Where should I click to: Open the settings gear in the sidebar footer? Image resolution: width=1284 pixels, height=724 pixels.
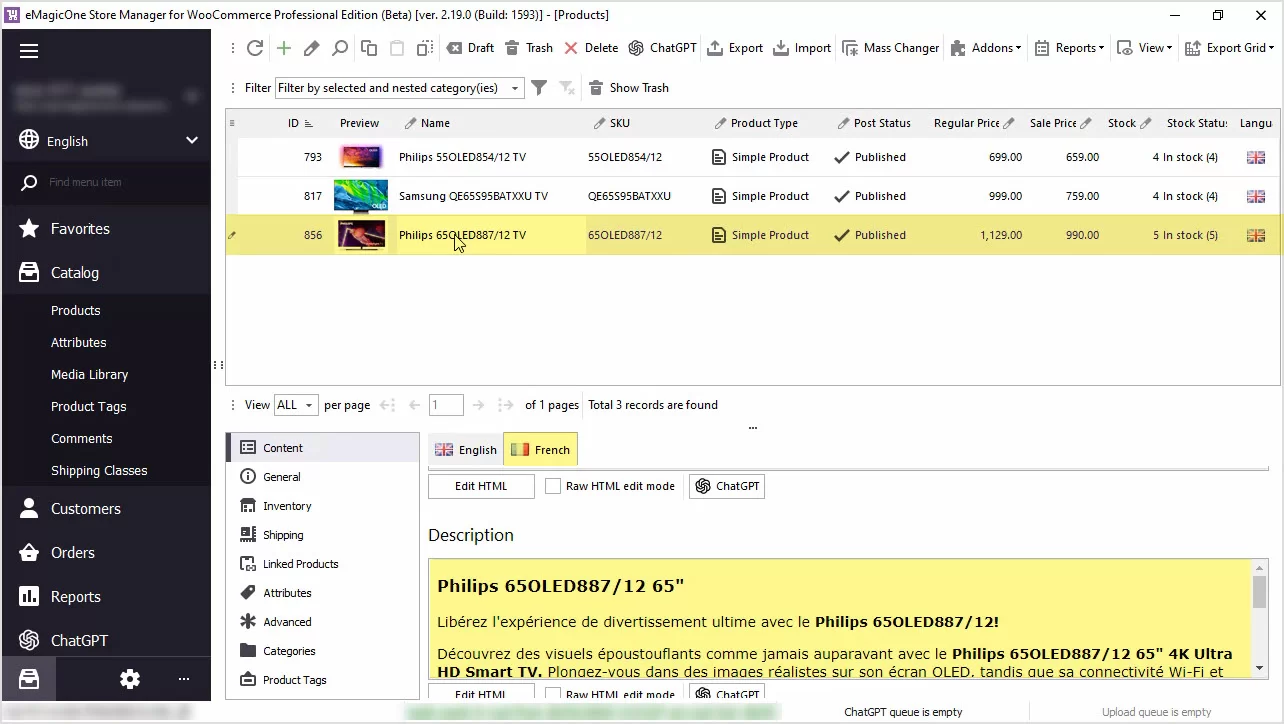[x=130, y=679]
